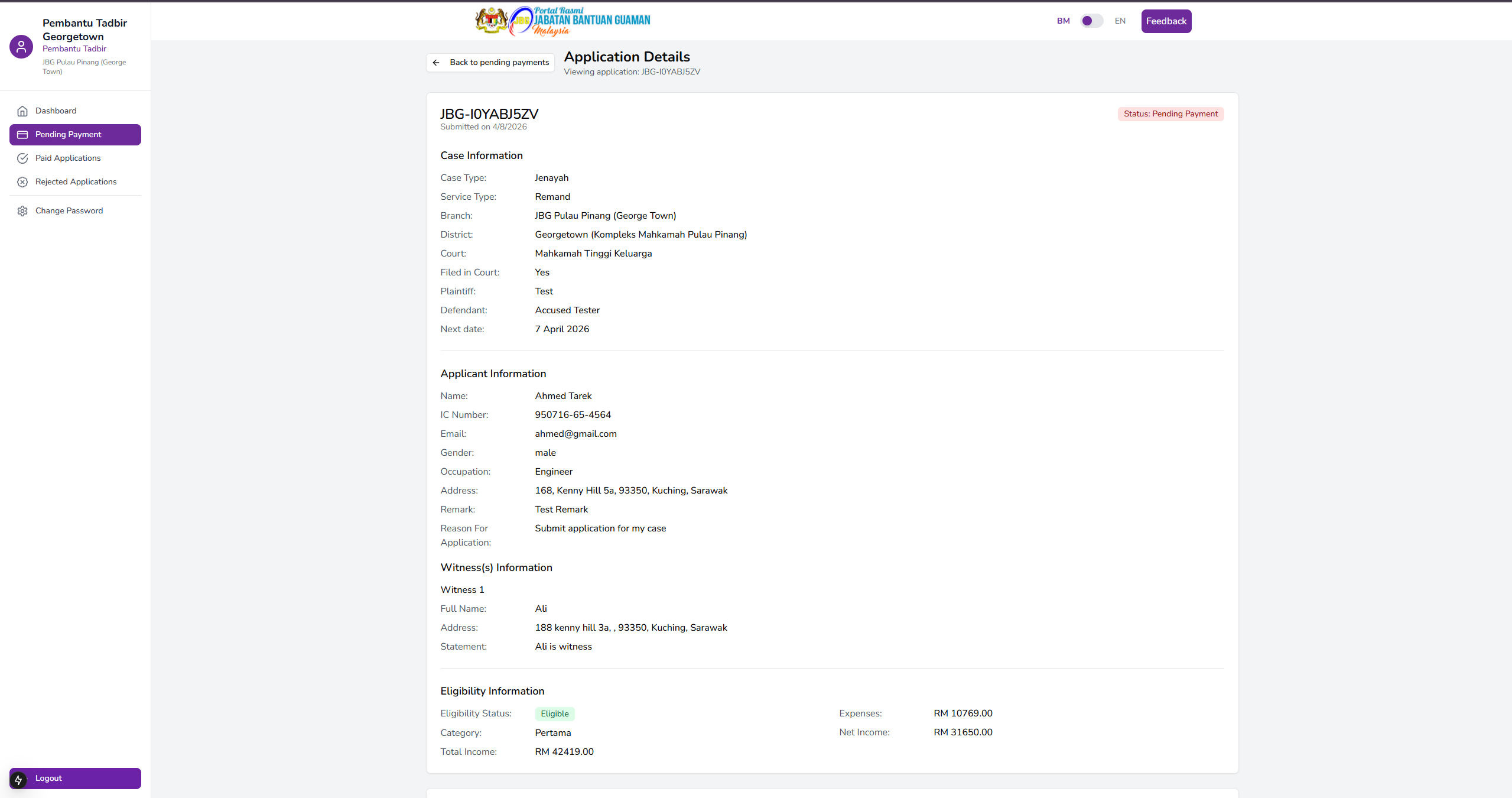Viewport: 1512px width, 798px height.
Task: Select BM language label
Action: coord(1063,21)
